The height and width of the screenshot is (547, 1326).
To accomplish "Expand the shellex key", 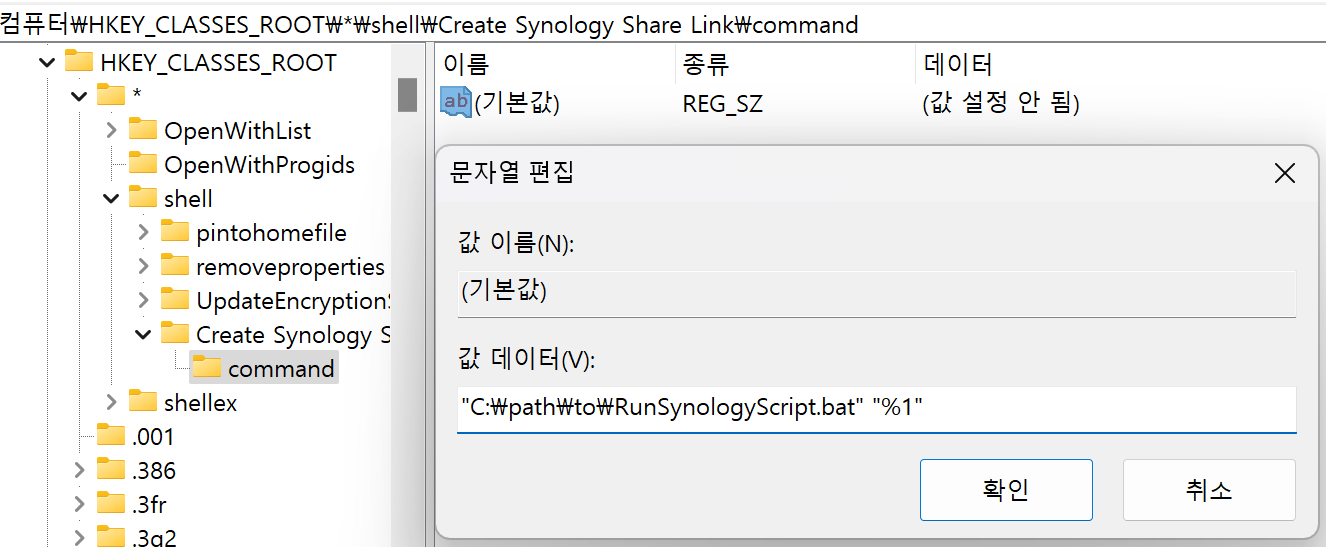I will pos(111,403).
